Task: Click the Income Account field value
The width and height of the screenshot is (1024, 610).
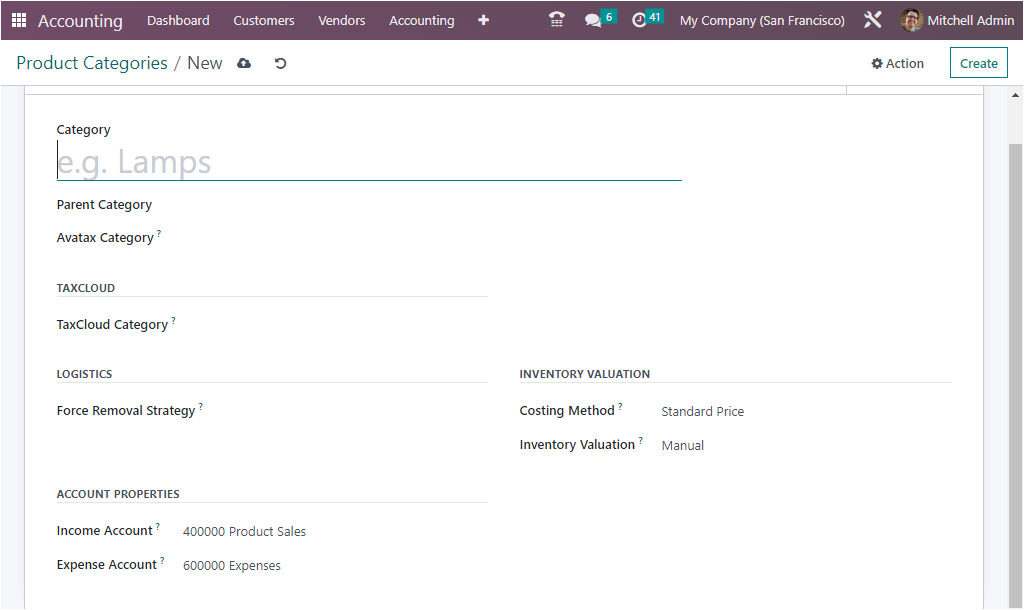Action: point(245,532)
